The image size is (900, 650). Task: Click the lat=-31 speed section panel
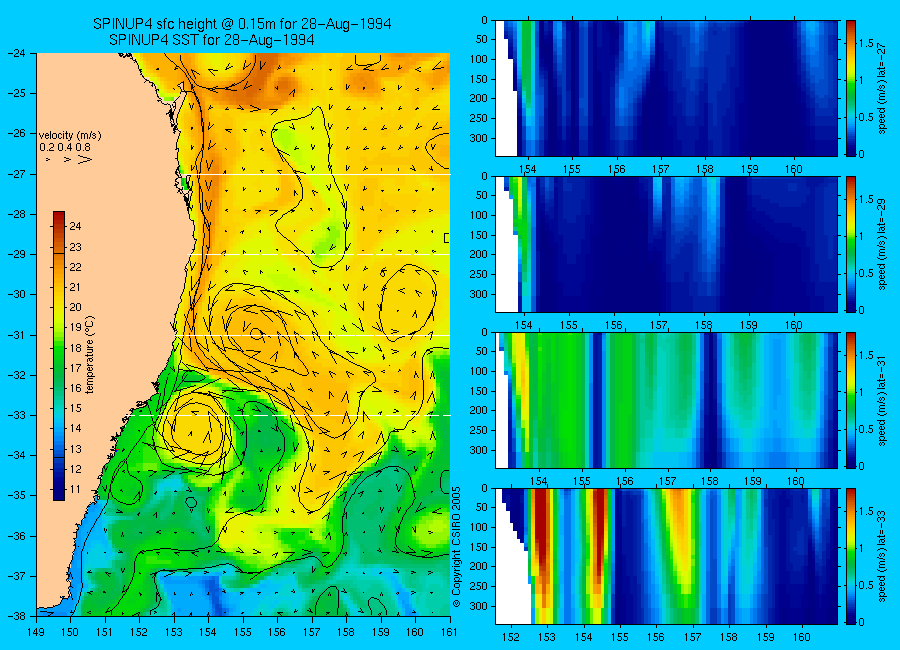point(666,400)
